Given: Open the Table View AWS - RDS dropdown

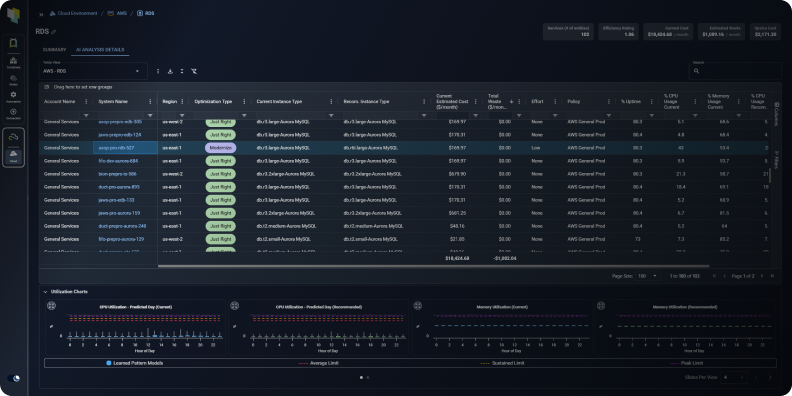Looking at the screenshot, I should 93,71.
